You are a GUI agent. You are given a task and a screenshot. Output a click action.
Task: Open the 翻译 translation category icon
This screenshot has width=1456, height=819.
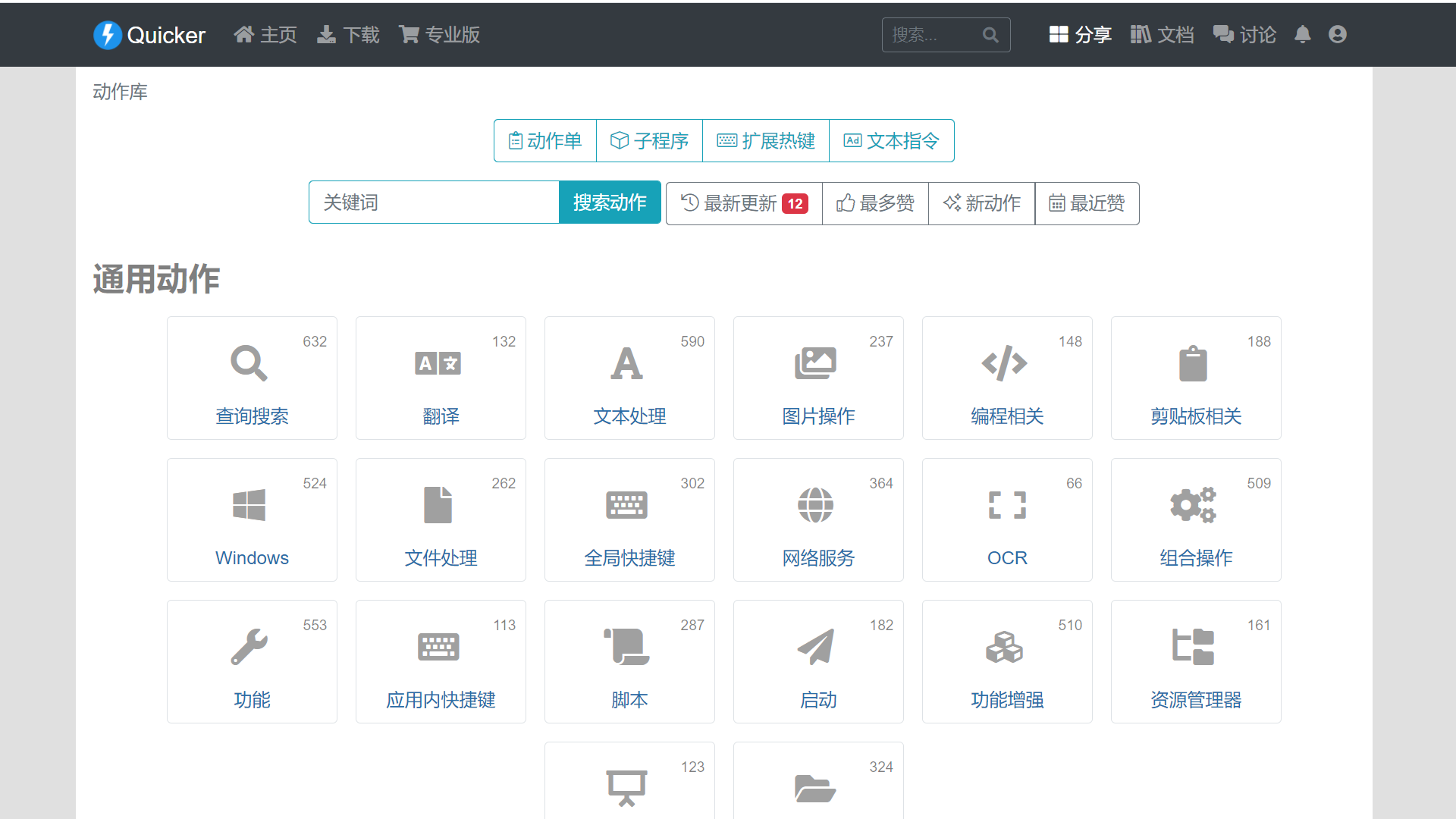pos(438,363)
